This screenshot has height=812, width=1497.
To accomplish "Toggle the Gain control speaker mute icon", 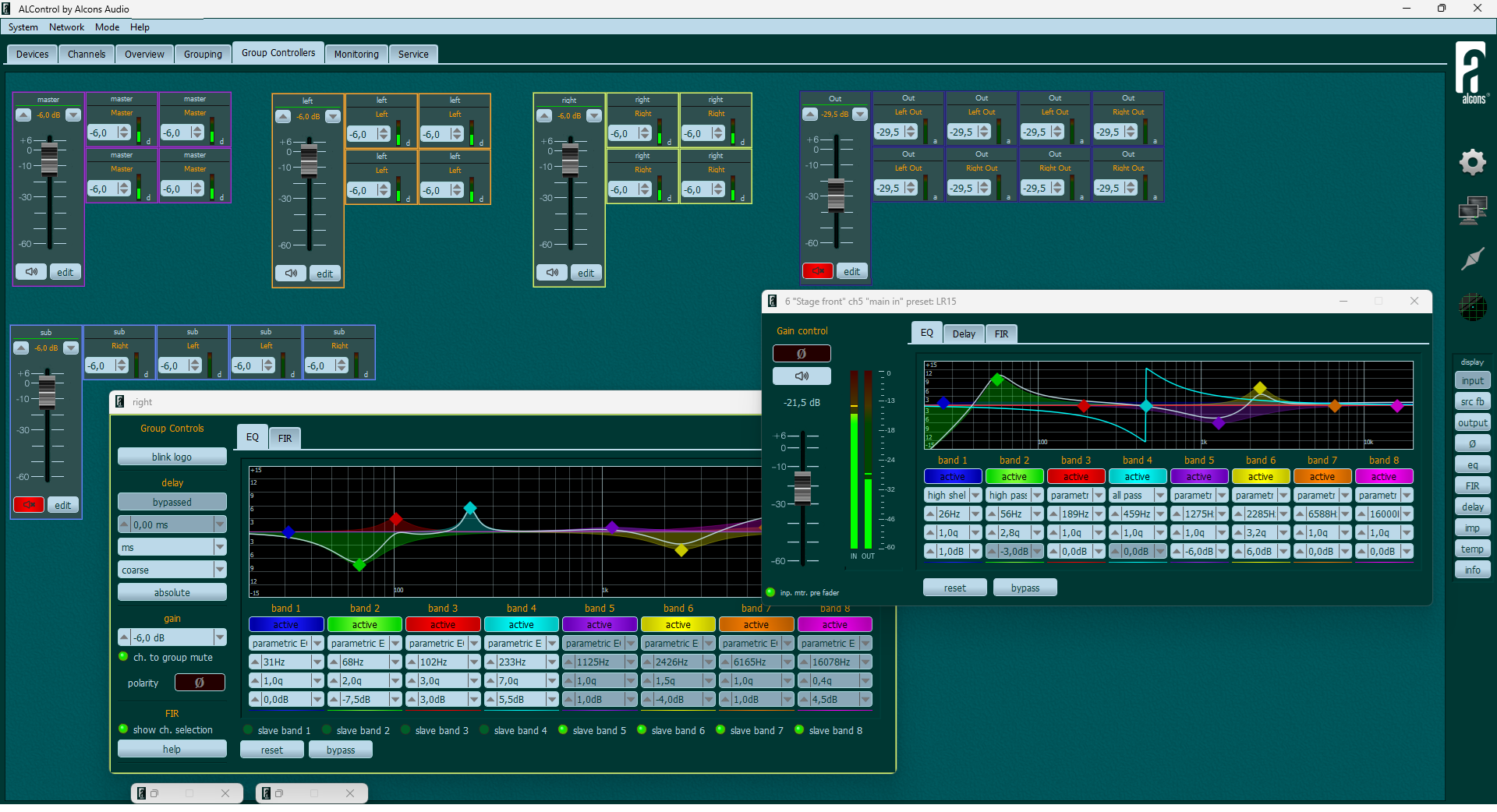I will (802, 376).
